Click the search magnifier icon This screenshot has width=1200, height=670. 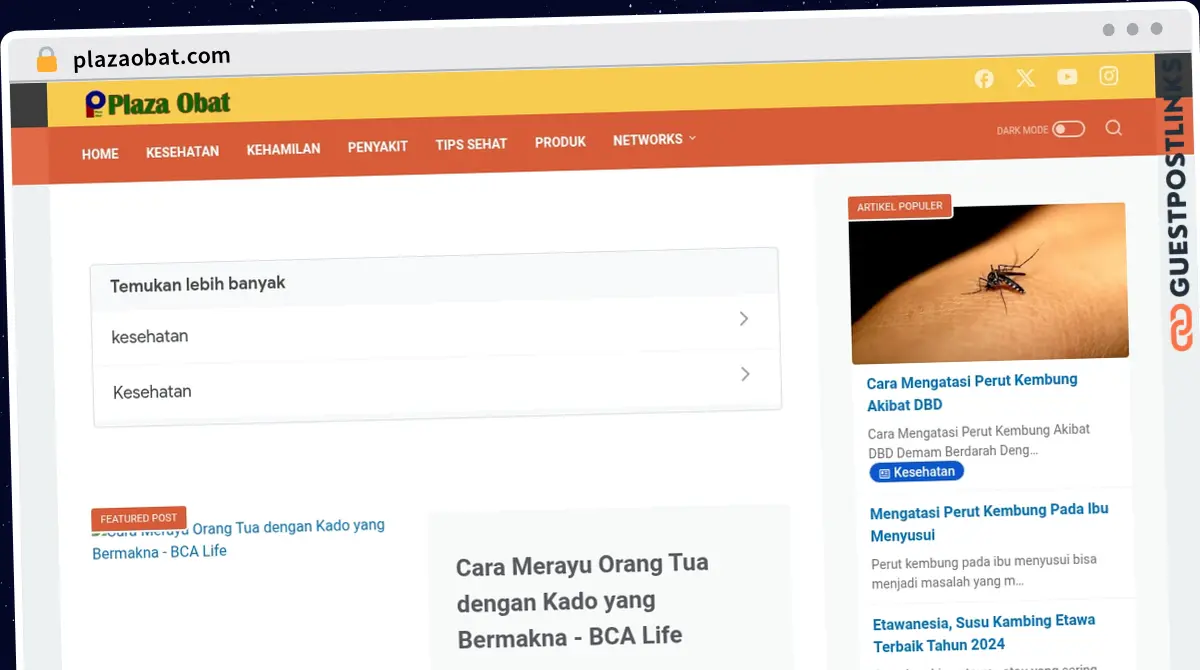point(1114,128)
